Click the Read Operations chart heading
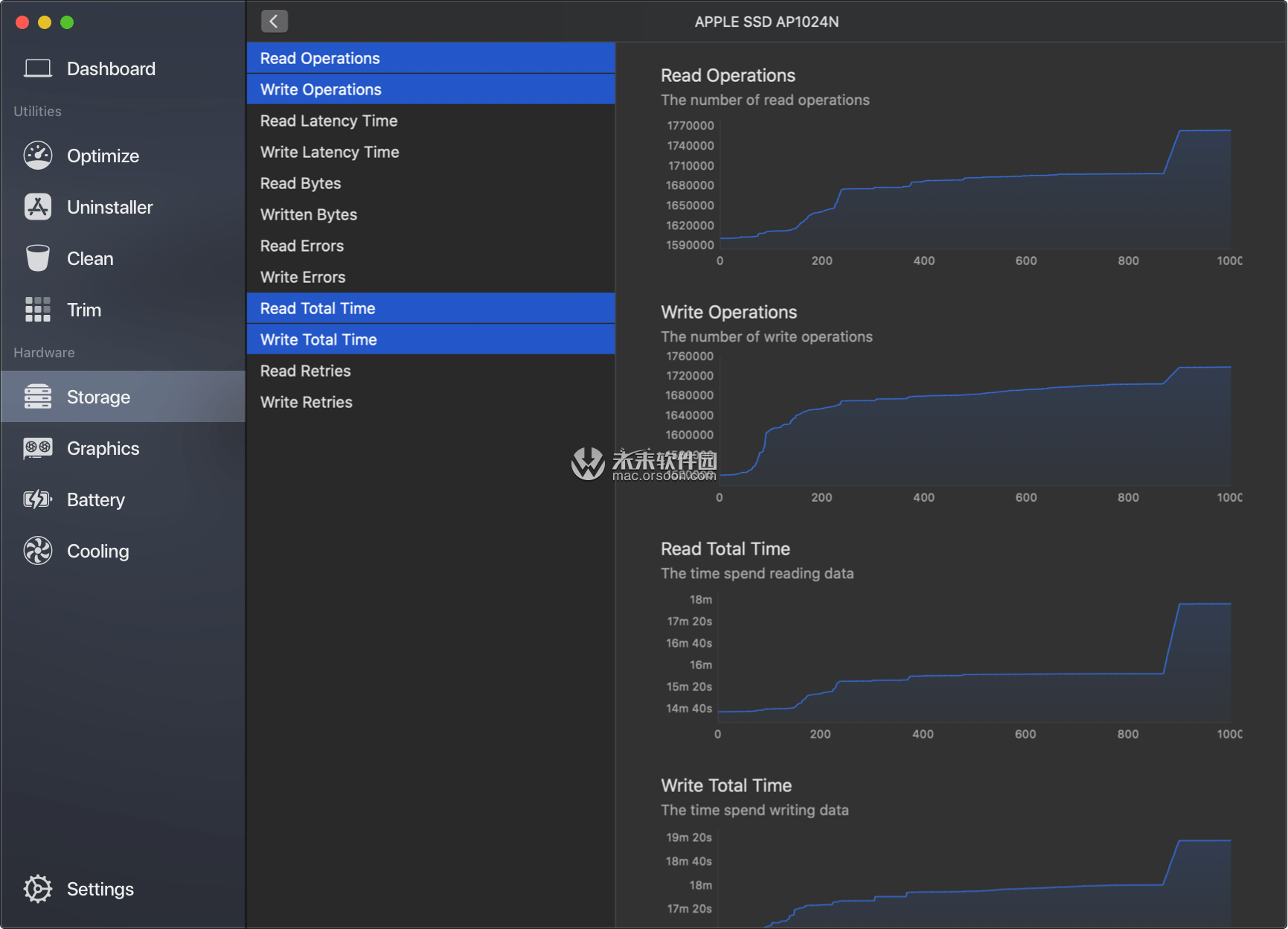Screen dimensions: 1288x929 (x=728, y=75)
